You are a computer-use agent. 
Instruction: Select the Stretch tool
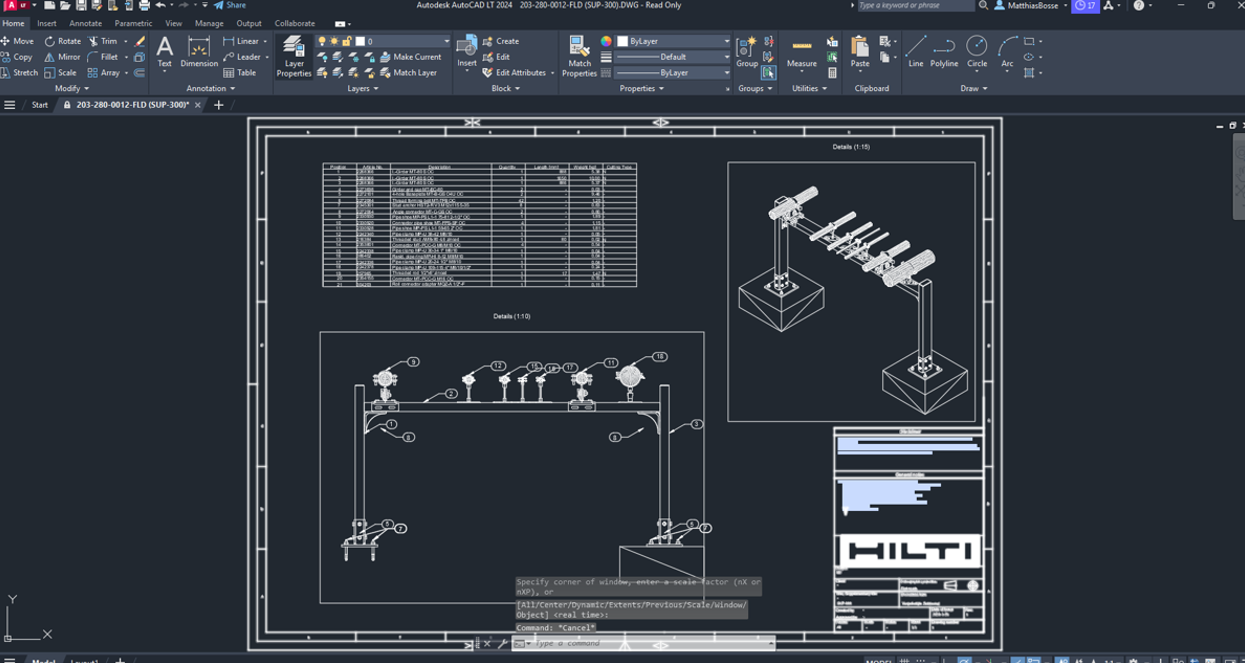20,73
